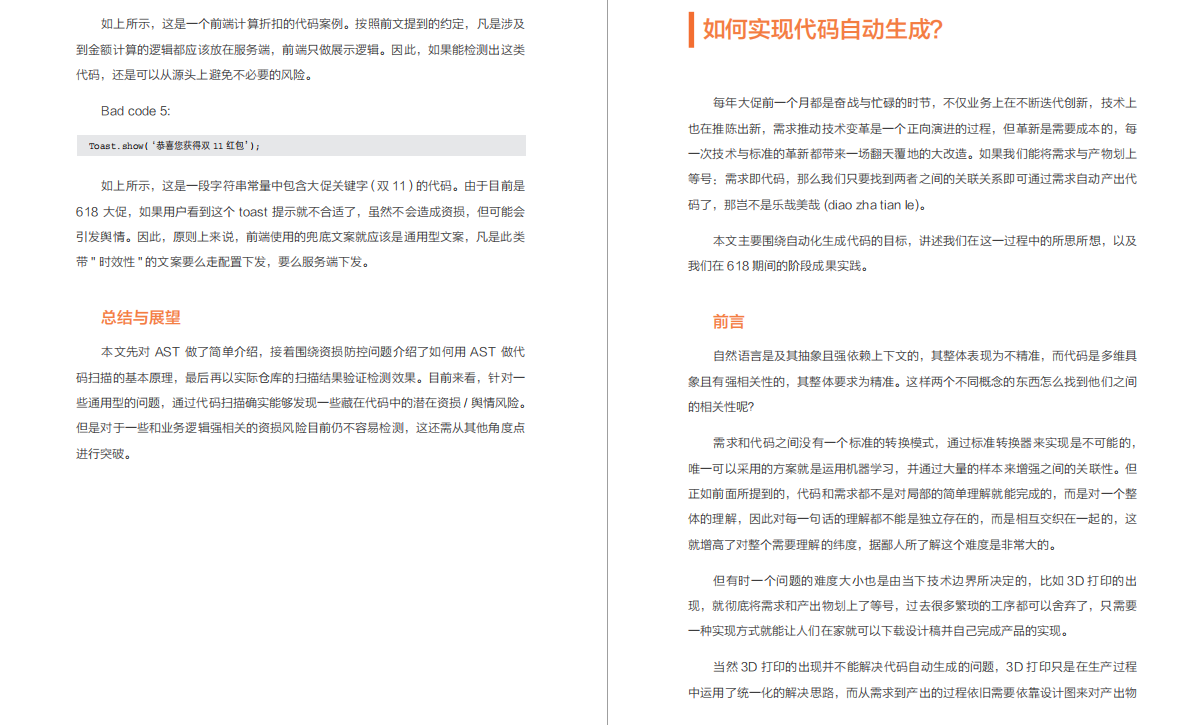Click the line starting "本文主要围绕自动化生成代码"
The image size is (1195, 725).
tap(924, 241)
